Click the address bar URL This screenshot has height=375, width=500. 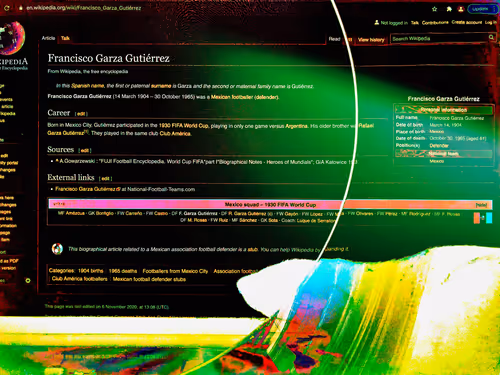tap(84, 7)
